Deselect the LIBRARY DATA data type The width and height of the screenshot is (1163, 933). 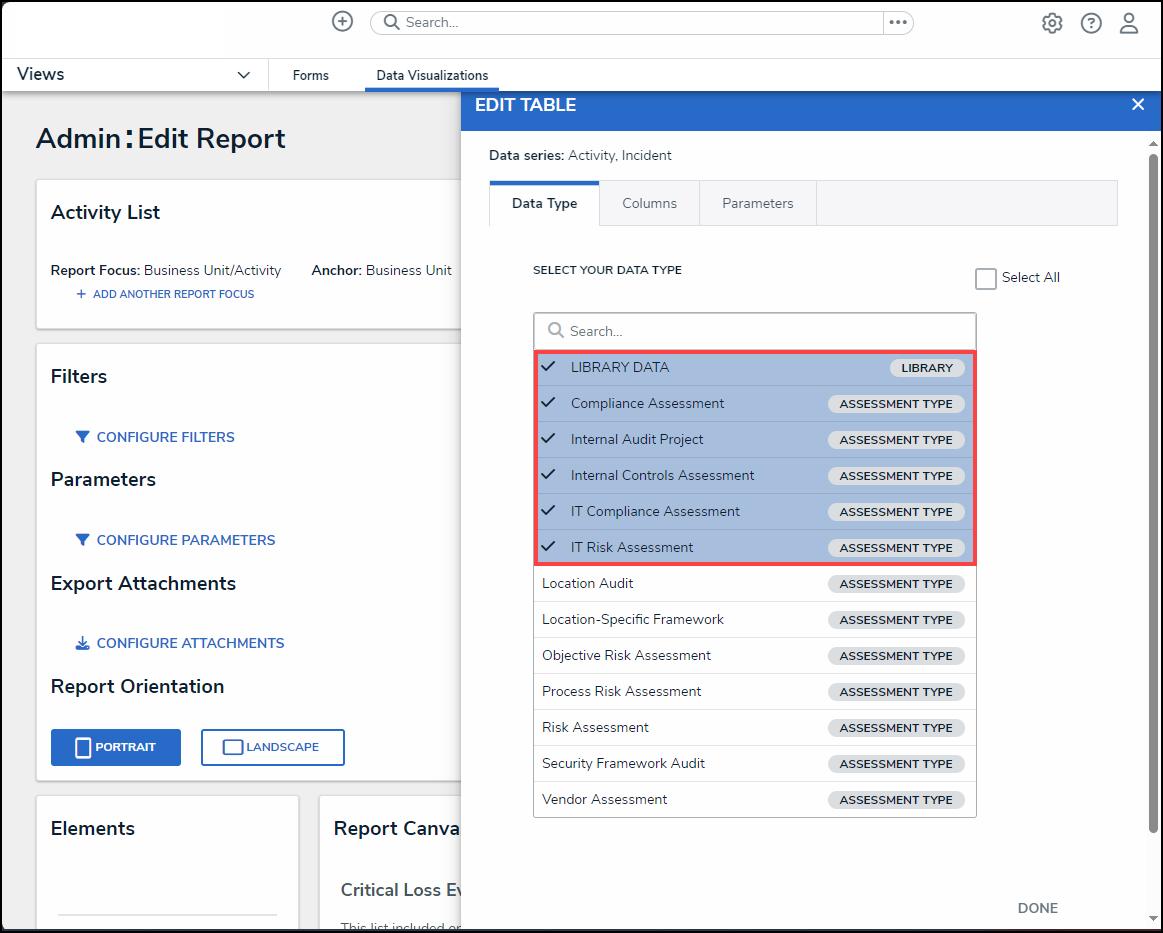point(620,368)
